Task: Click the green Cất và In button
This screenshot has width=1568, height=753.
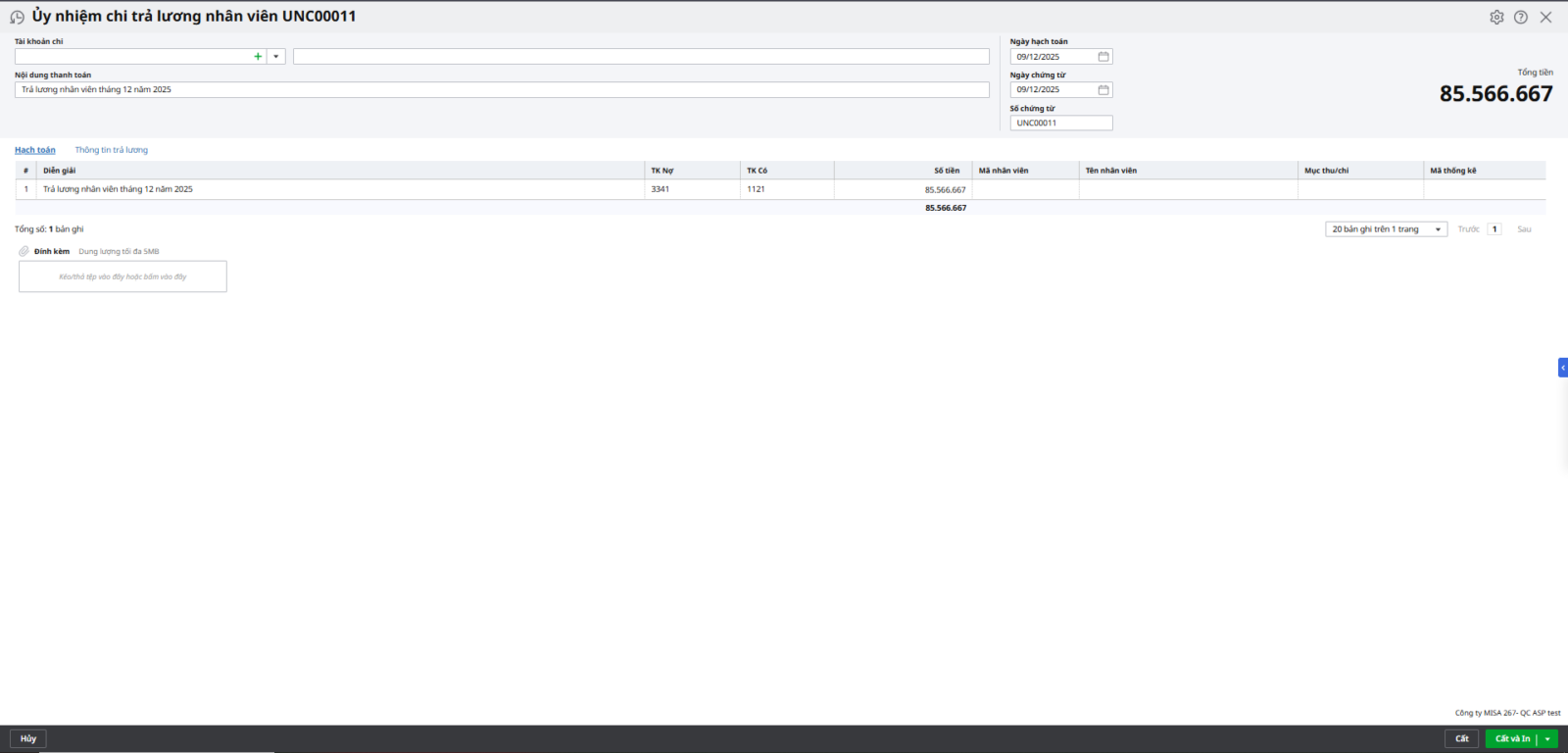Action: pyautogui.click(x=1511, y=739)
